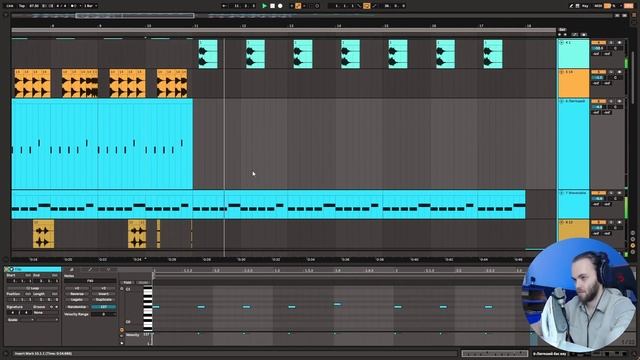Viewport: 640px width, 360px height.
Task: Toggle the Link button in the top bar
Action: tap(10, 6)
